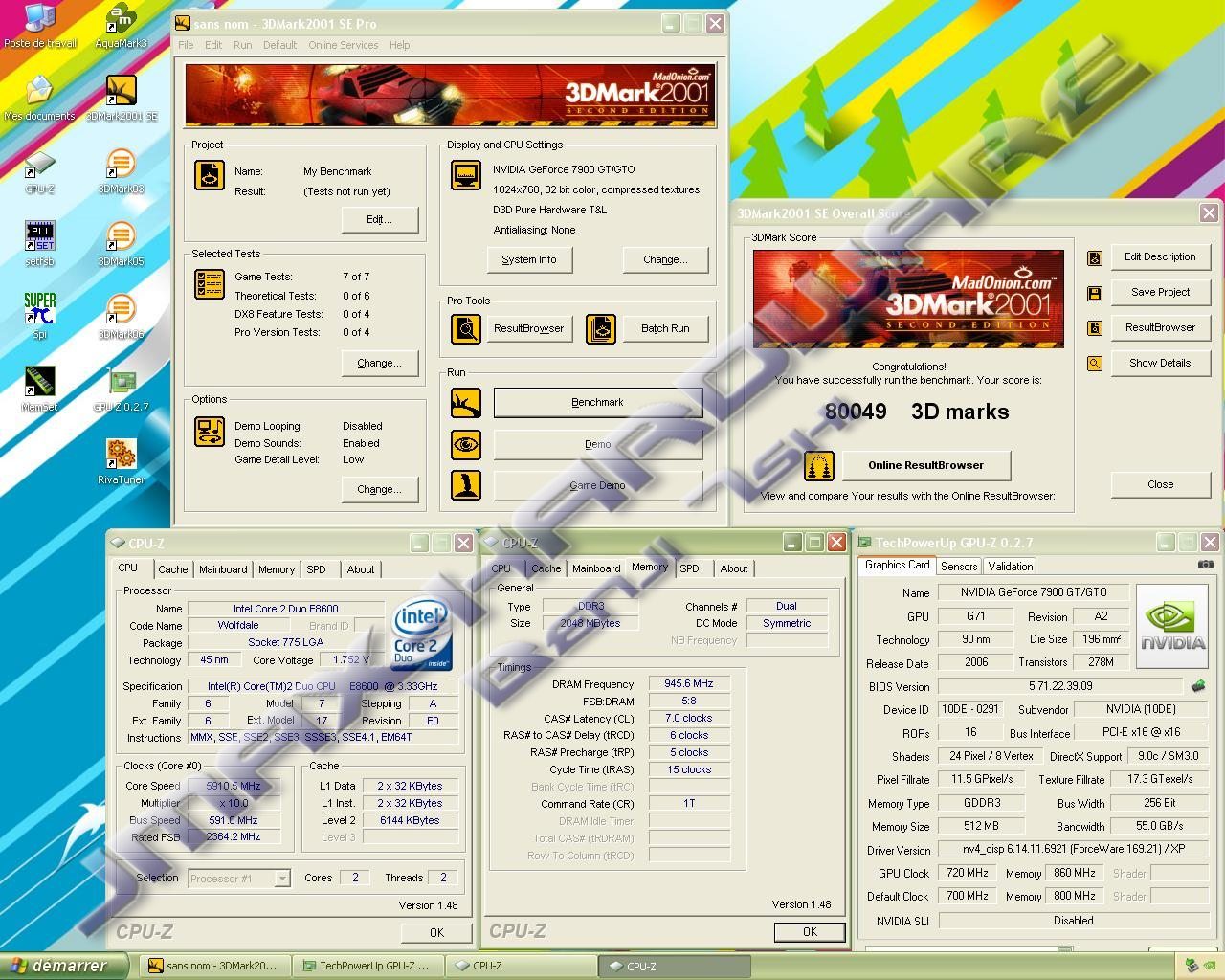Click the Online ResultBrowser button
This screenshot has height=980, width=1225.
click(925, 465)
